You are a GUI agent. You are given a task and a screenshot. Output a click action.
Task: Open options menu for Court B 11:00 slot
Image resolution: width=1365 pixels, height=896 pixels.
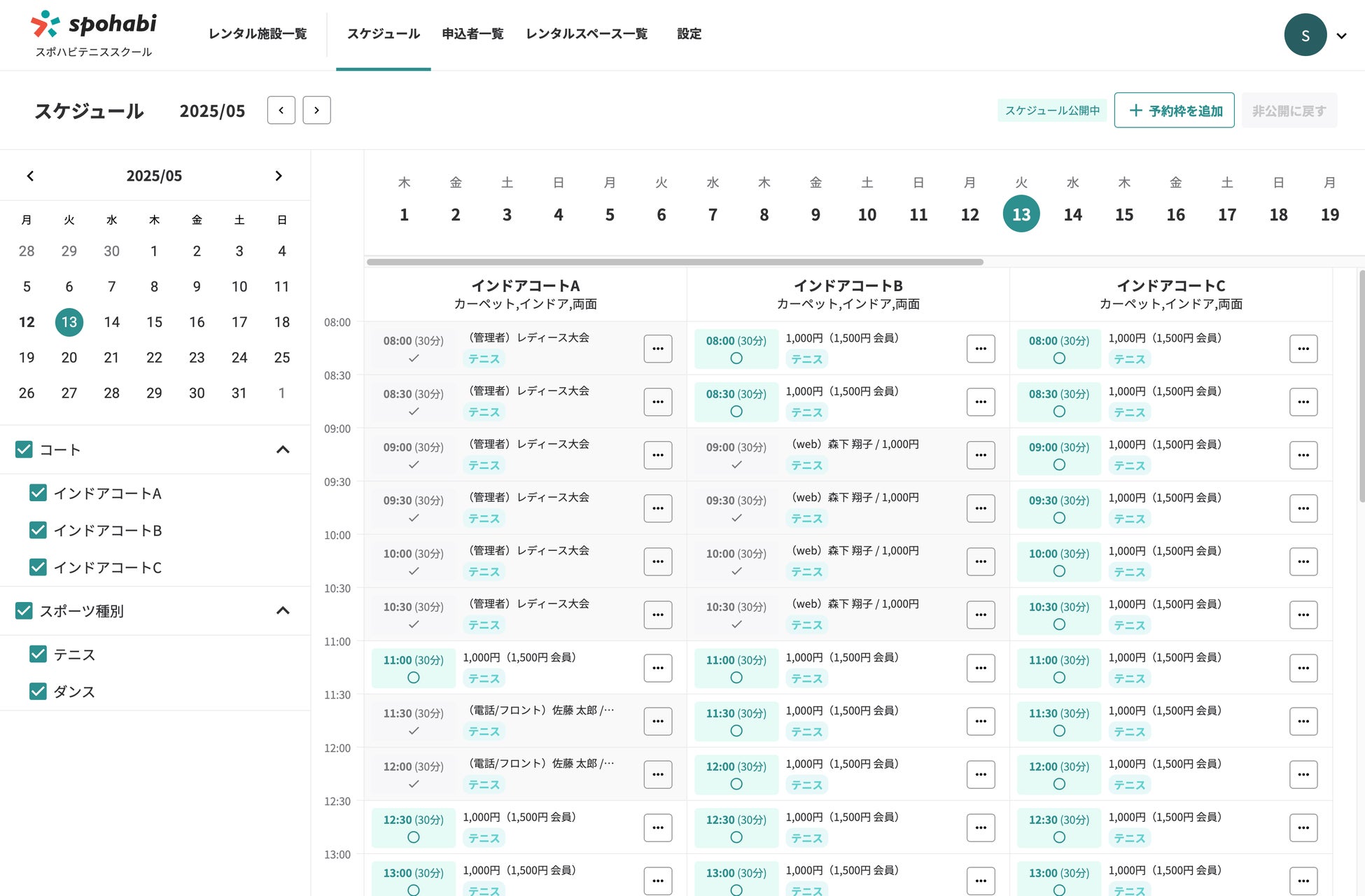pyautogui.click(x=980, y=667)
